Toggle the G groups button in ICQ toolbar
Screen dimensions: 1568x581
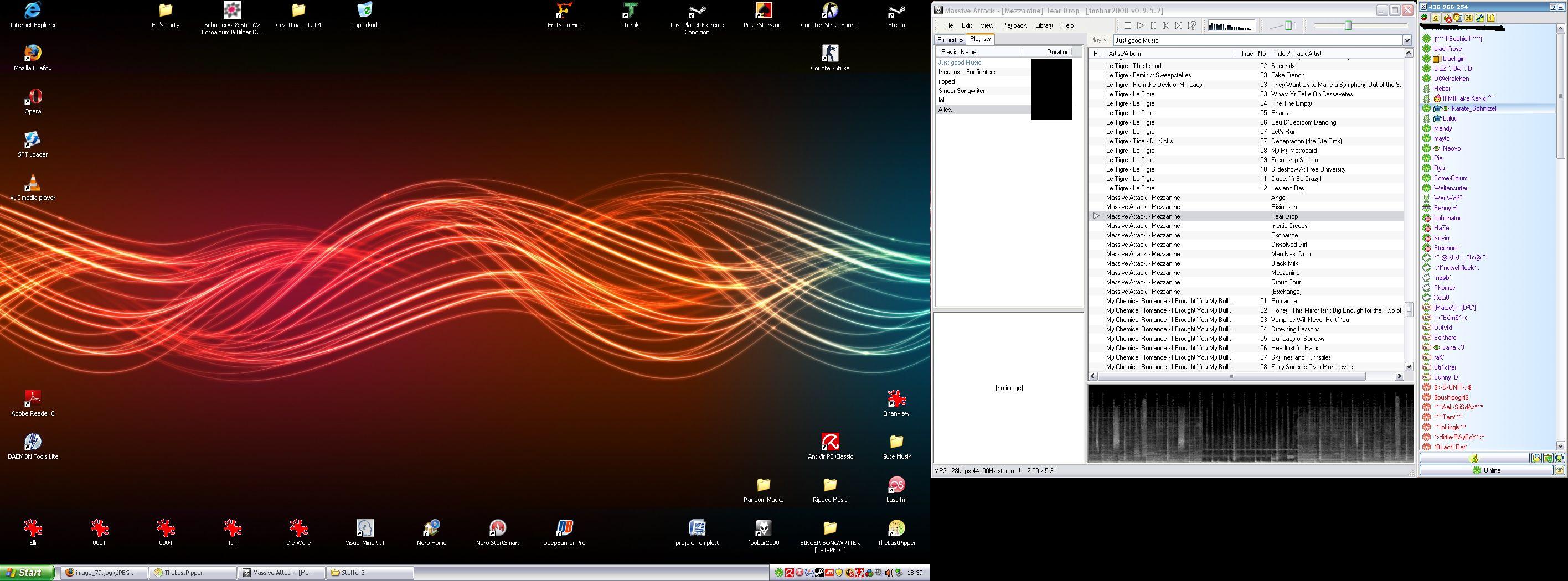1436,18
